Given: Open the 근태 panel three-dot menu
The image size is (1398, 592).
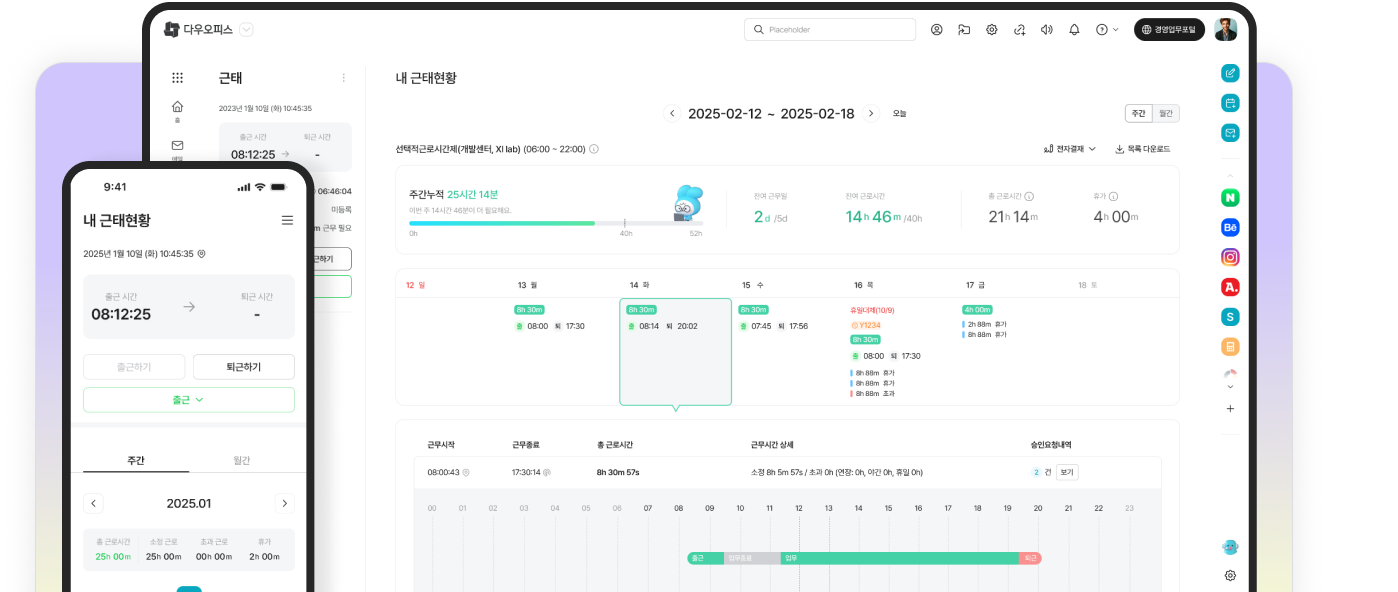Looking at the screenshot, I should pos(344,78).
